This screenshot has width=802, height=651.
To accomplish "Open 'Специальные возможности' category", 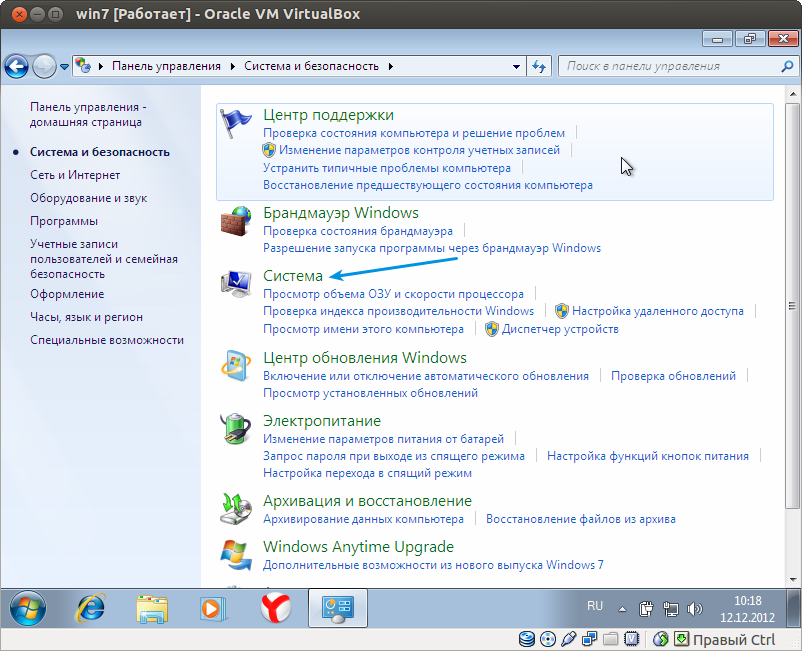I will coord(107,340).
